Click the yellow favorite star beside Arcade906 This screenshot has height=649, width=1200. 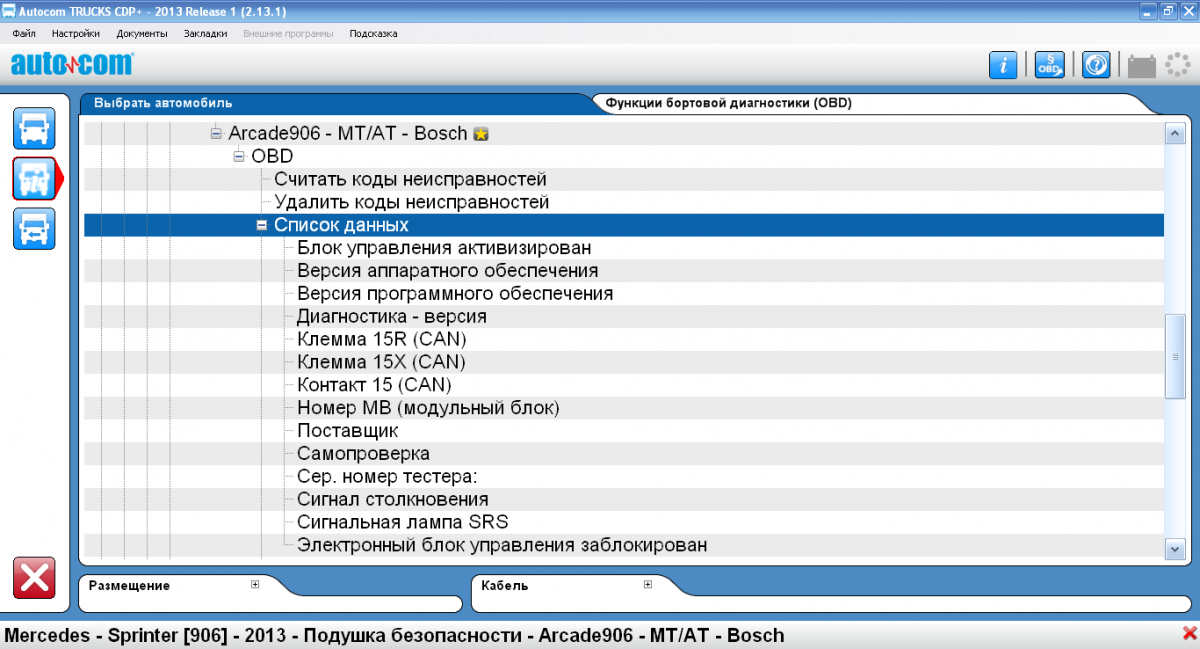click(480, 134)
